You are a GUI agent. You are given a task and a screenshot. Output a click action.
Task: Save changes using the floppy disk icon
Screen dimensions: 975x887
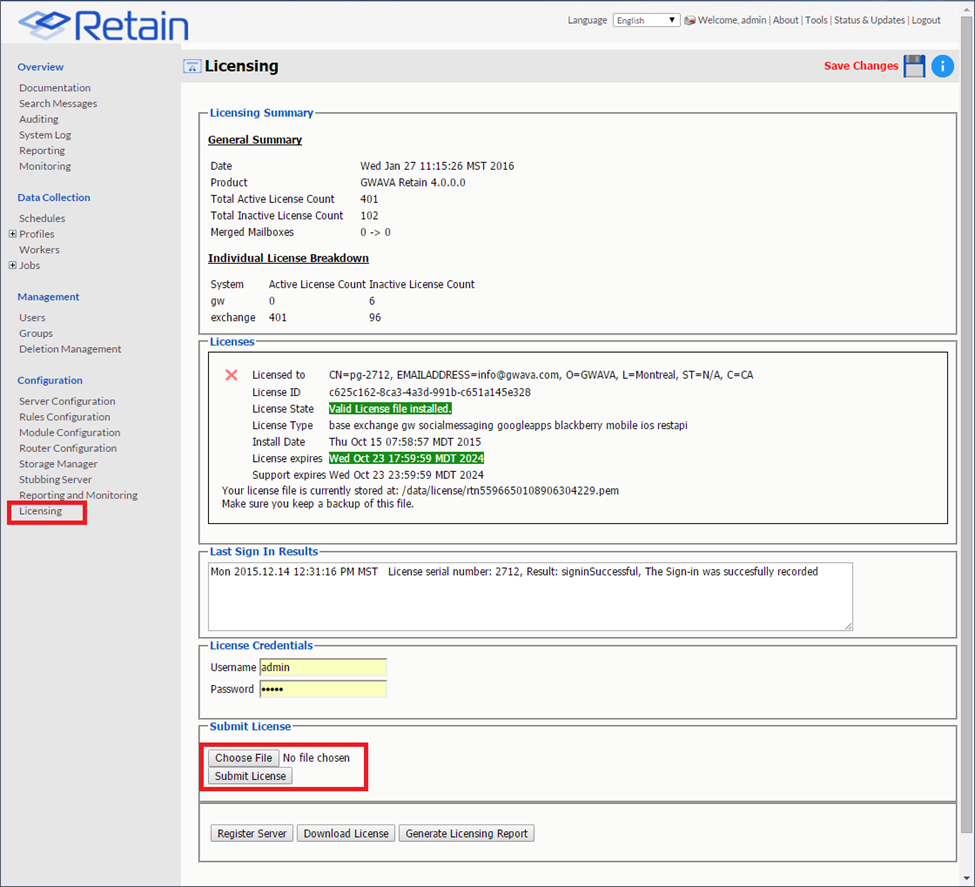point(914,65)
